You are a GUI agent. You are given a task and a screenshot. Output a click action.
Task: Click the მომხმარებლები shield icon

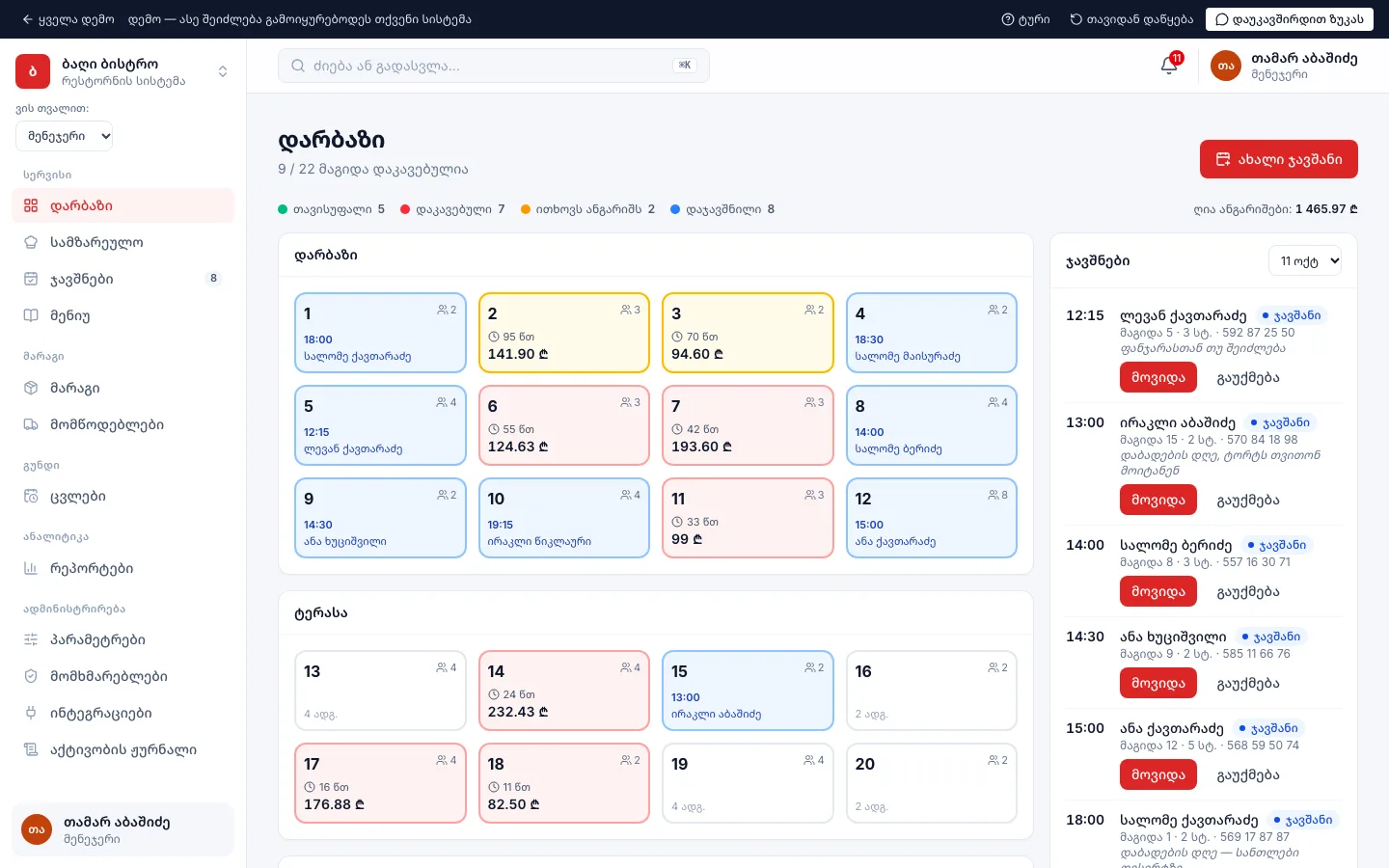tap(31, 676)
